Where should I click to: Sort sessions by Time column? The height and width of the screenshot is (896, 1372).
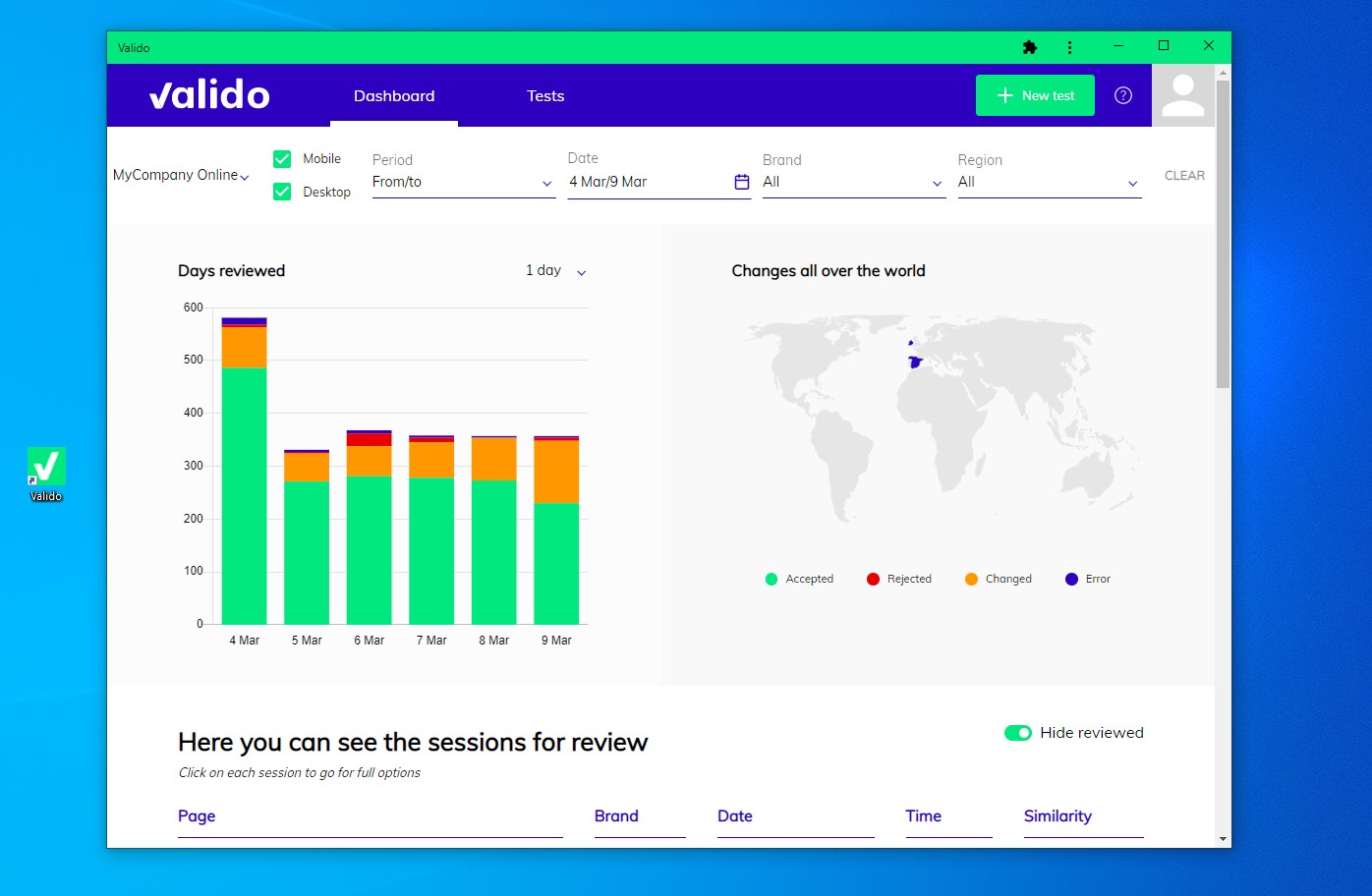tap(924, 816)
